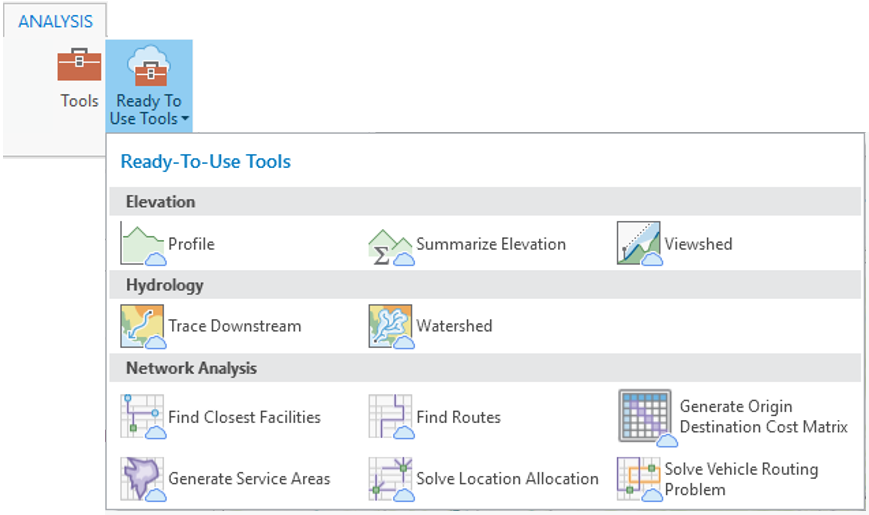Click the Generate Service Areas label
The width and height of the screenshot is (869, 515).
click(x=249, y=478)
